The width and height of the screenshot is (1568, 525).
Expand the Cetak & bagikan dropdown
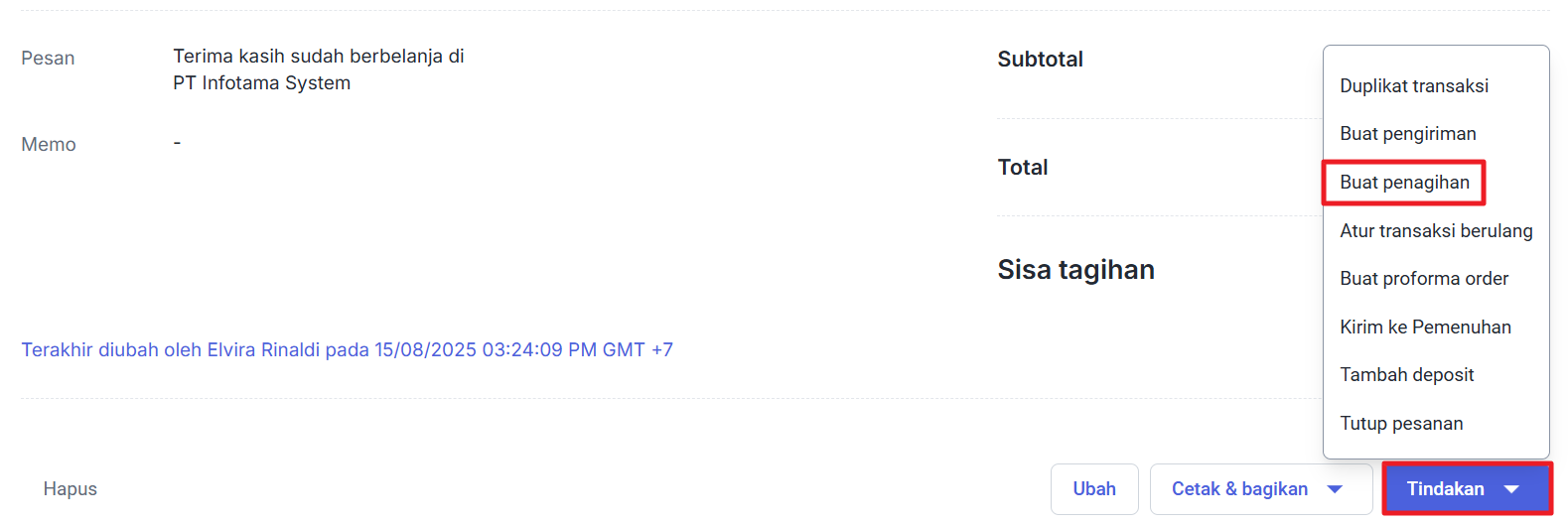[x=1335, y=489]
